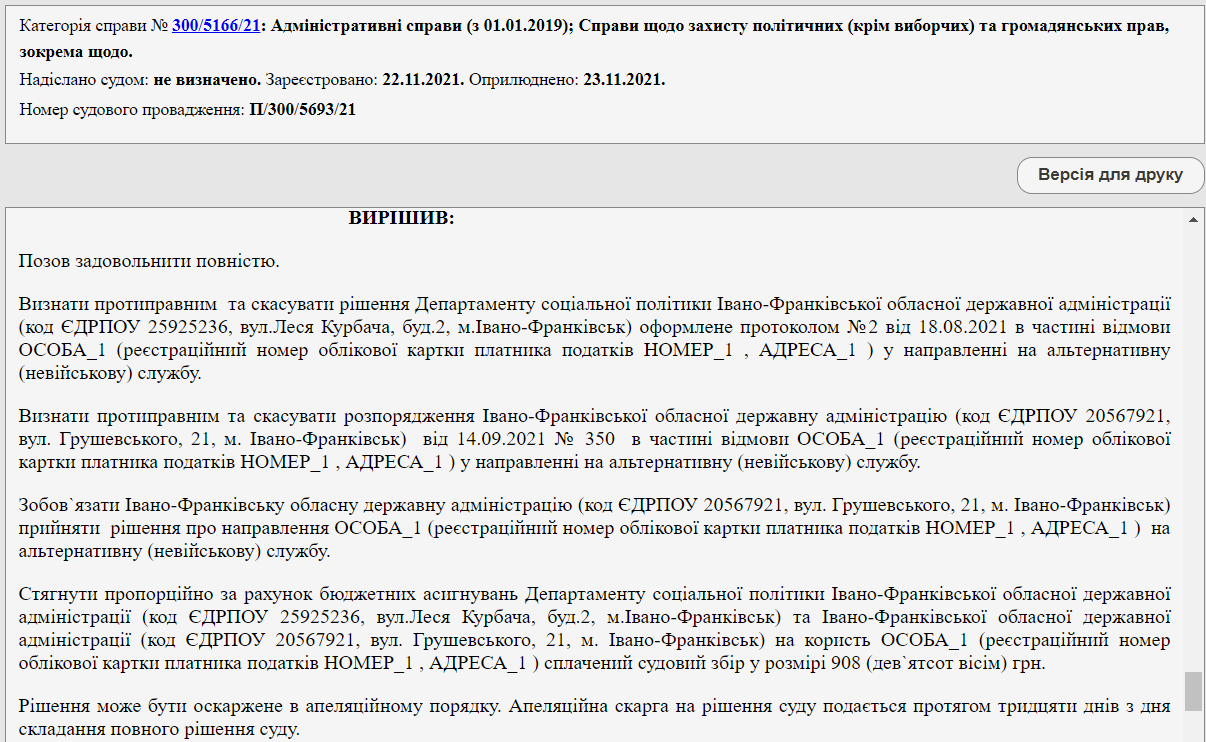Click the publication date 23.11.2021
This screenshot has width=1206, height=742.
coord(623,79)
